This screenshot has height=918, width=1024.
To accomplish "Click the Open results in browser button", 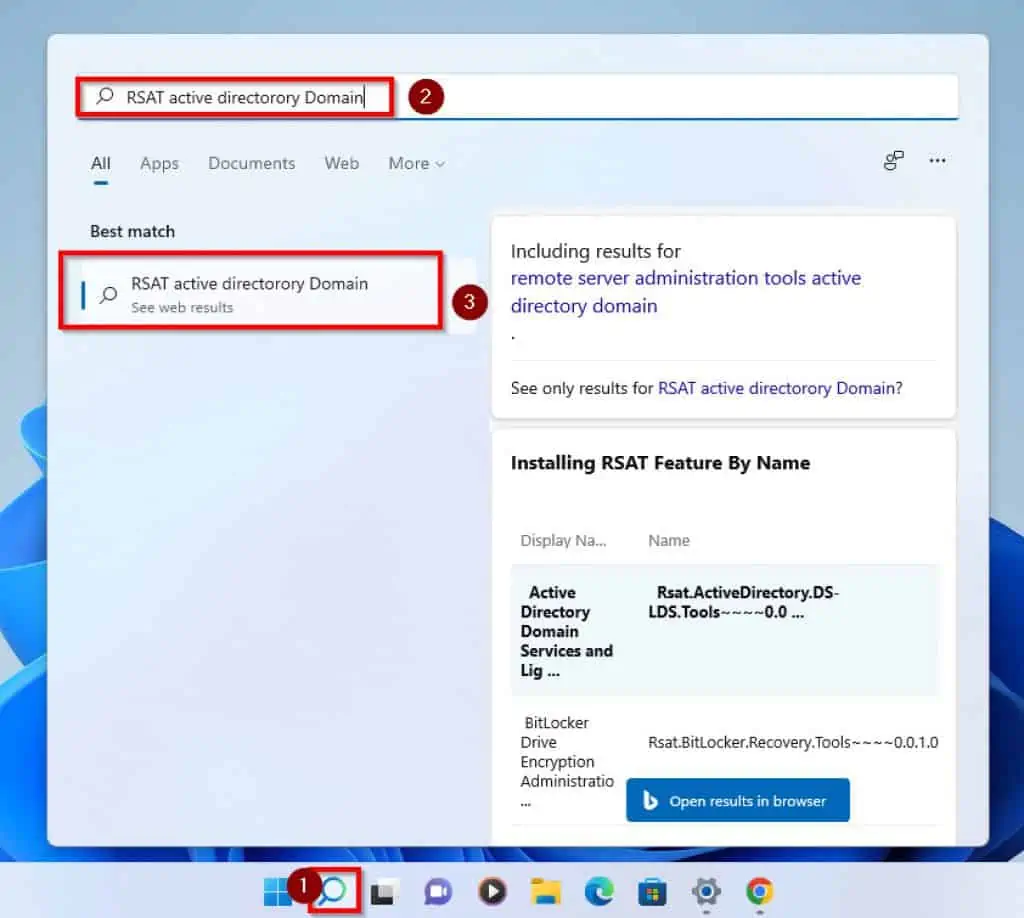I will [x=738, y=800].
